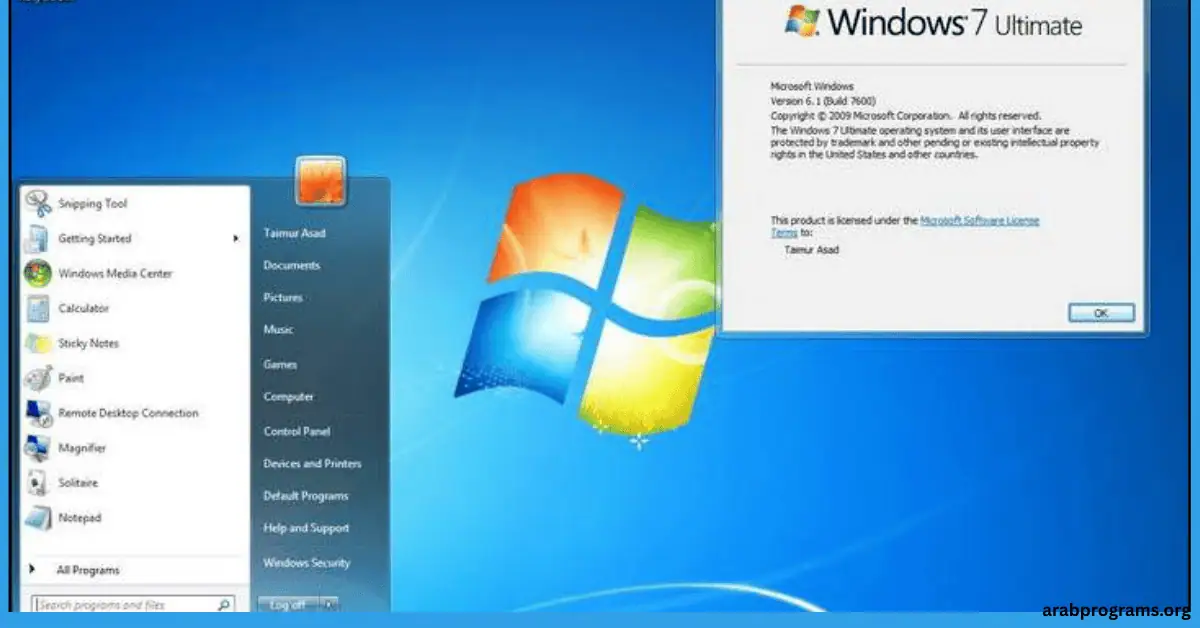Launch Notepad icon

38,518
